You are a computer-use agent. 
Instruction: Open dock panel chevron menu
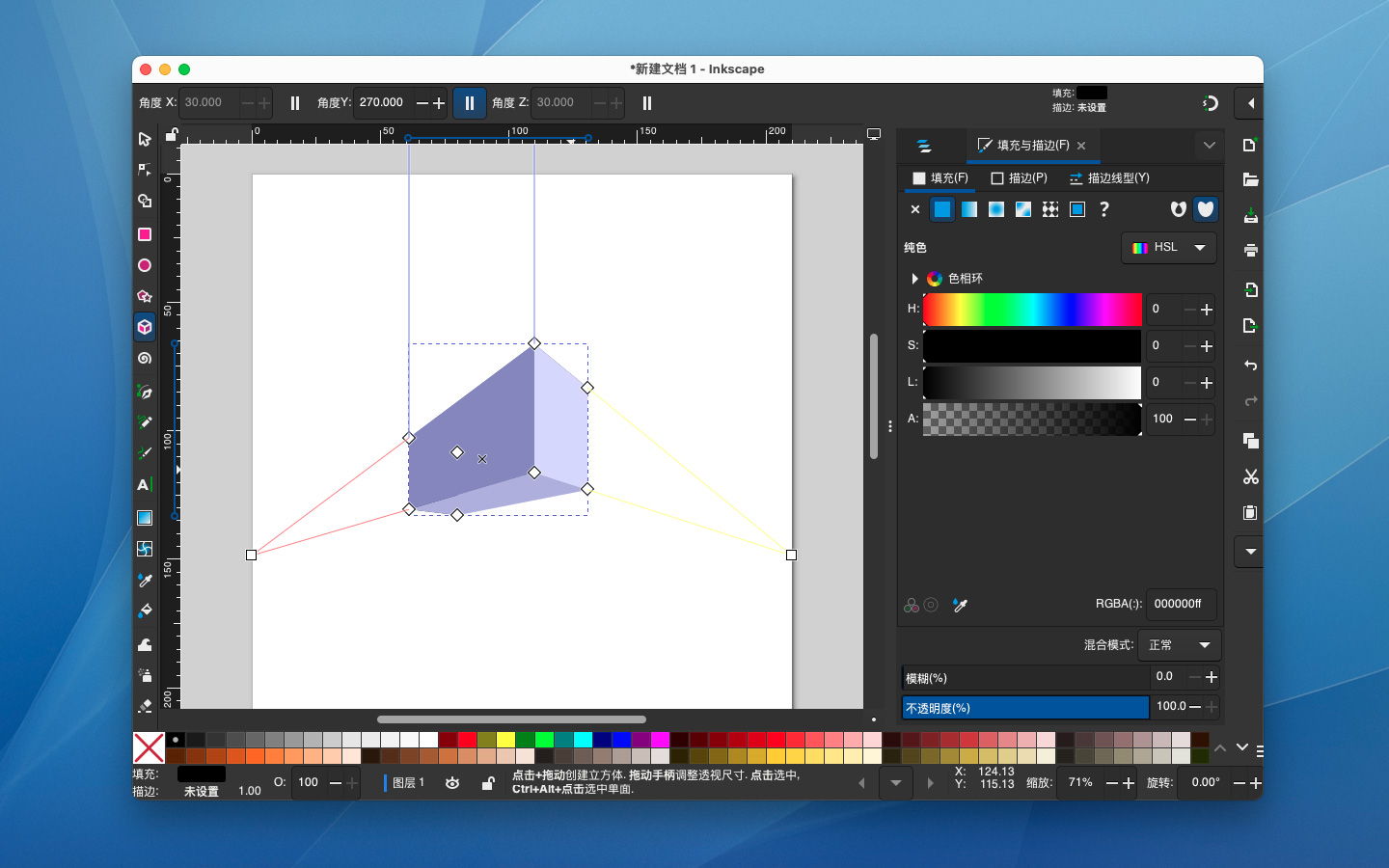[x=1210, y=146]
